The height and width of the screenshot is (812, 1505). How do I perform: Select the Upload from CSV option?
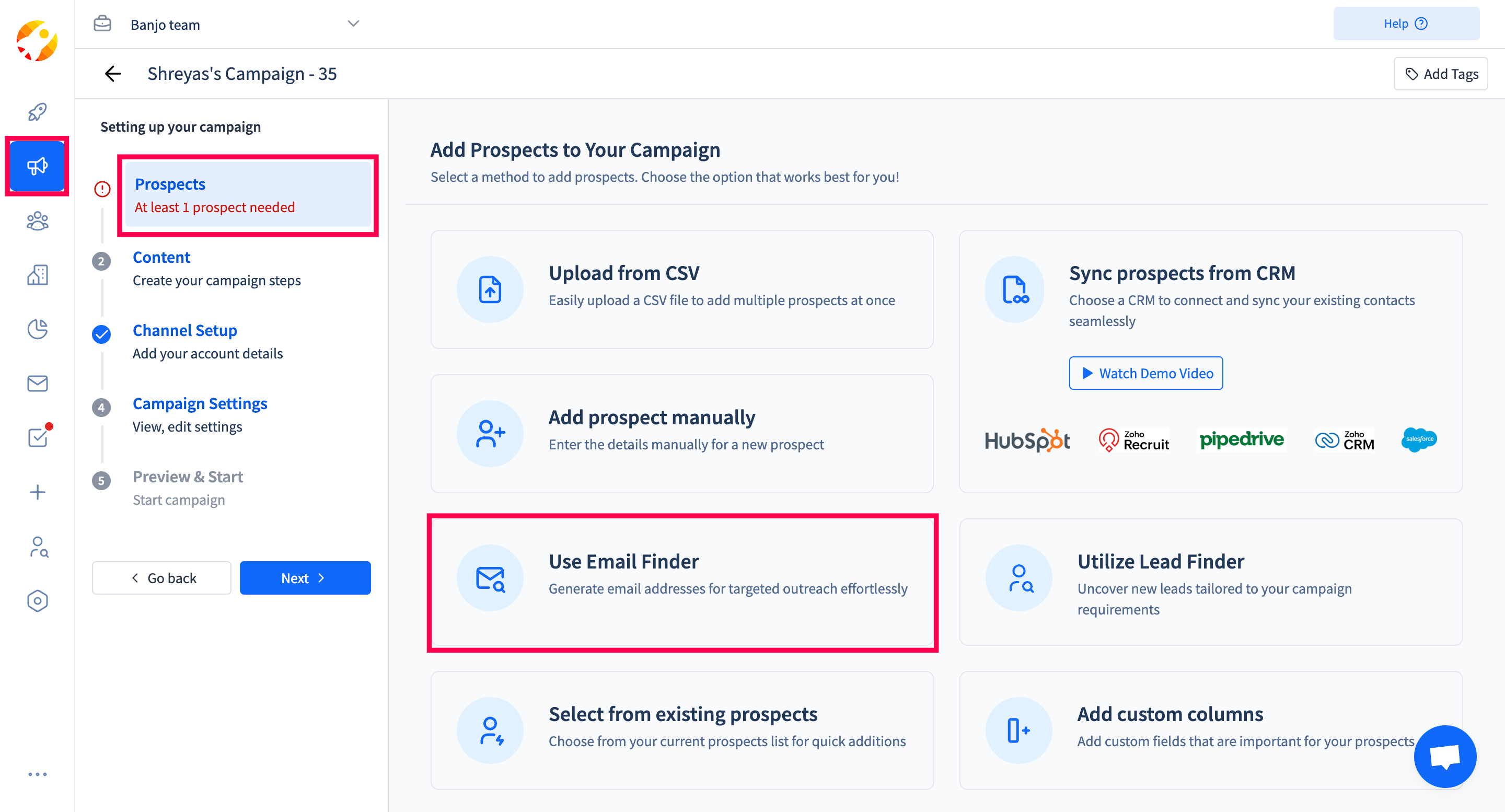point(681,288)
